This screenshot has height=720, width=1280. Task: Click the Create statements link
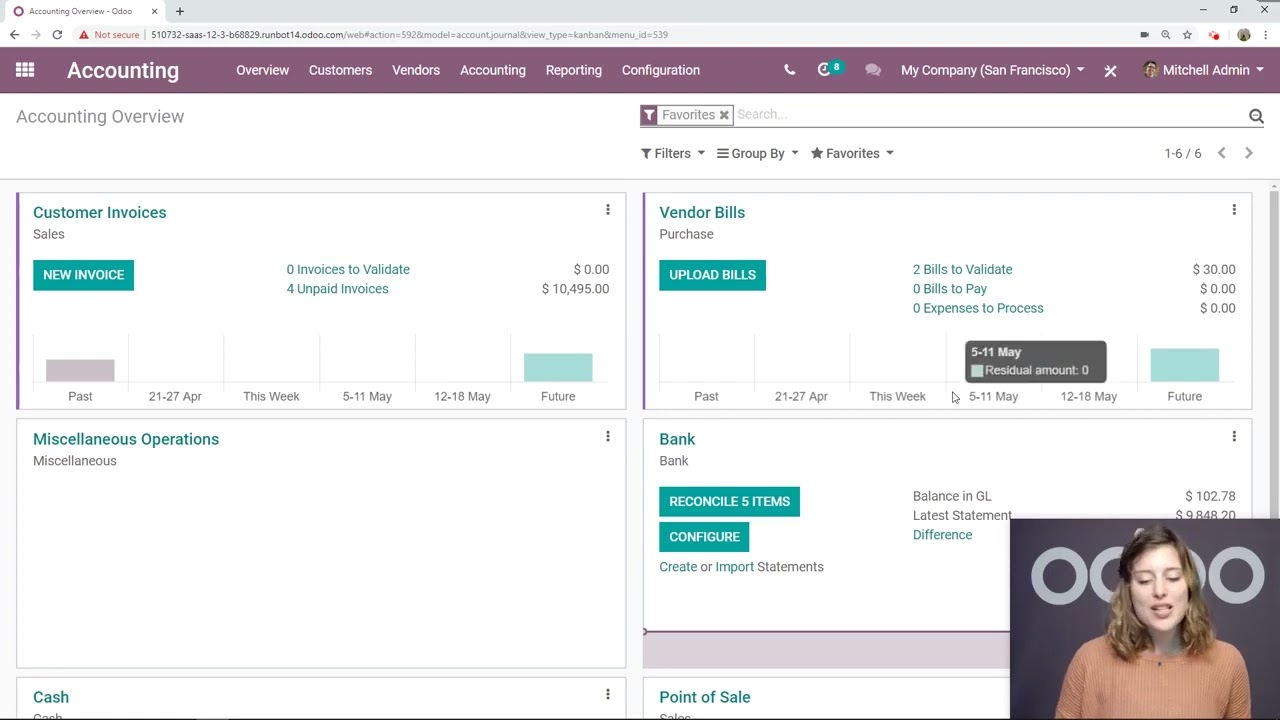pos(678,567)
